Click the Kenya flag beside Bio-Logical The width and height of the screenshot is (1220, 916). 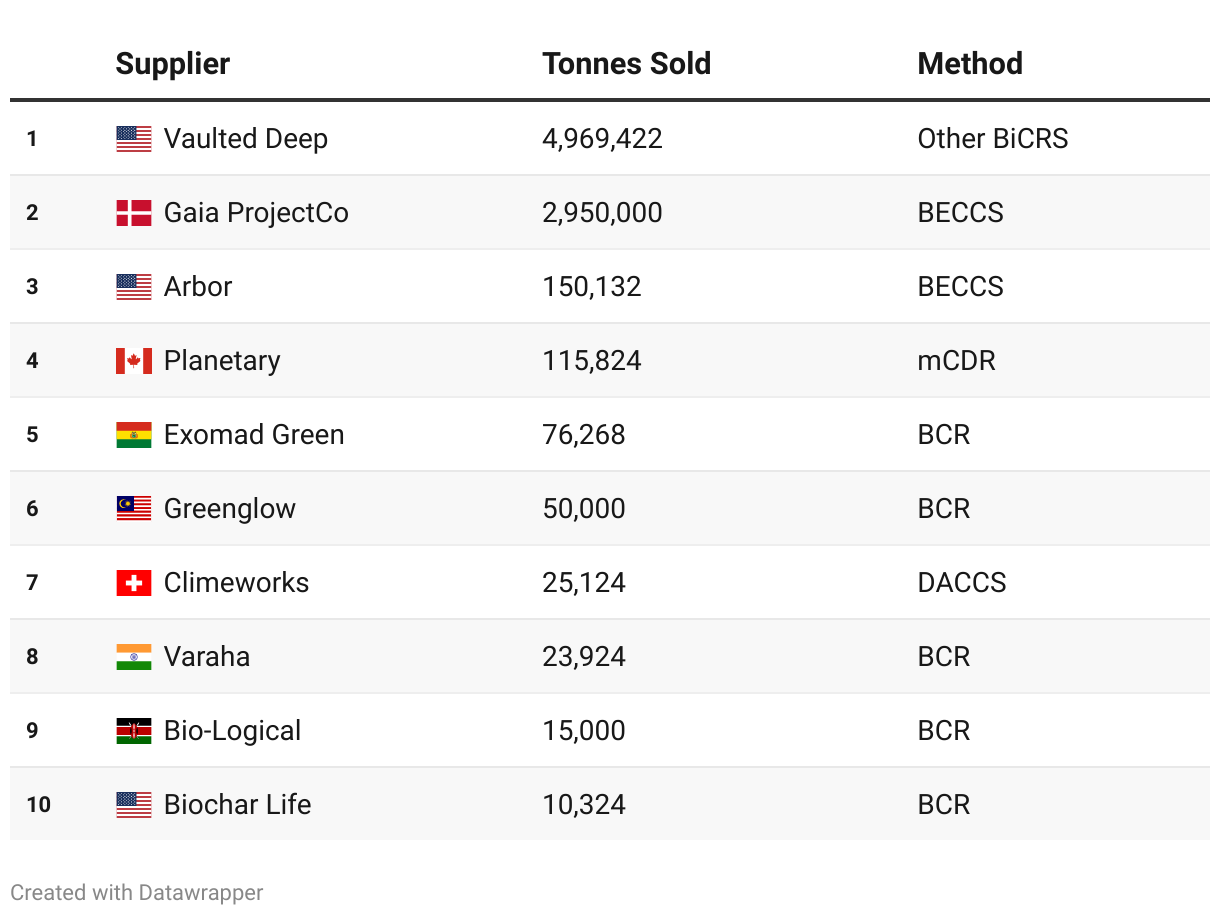pos(134,731)
